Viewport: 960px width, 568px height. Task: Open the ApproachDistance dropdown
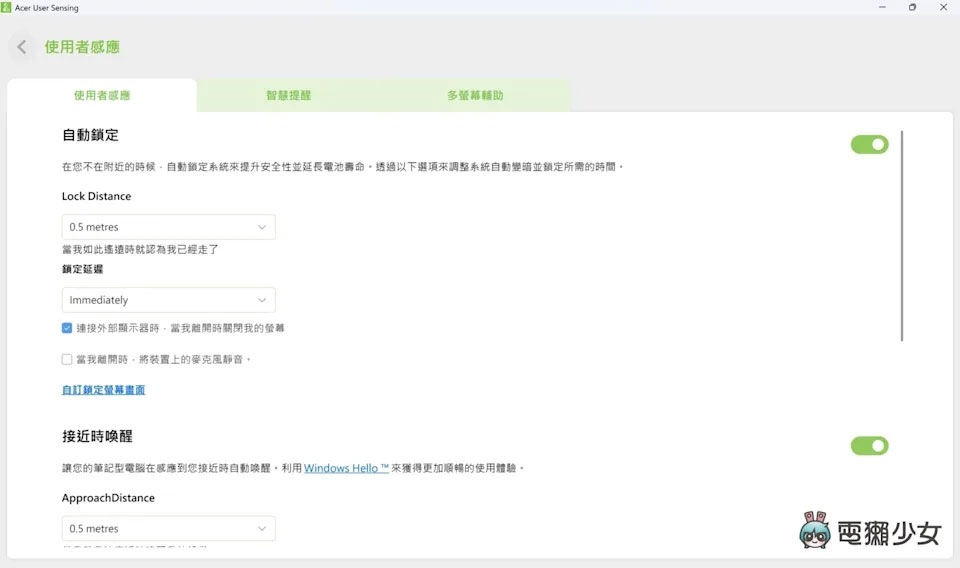[168, 529]
